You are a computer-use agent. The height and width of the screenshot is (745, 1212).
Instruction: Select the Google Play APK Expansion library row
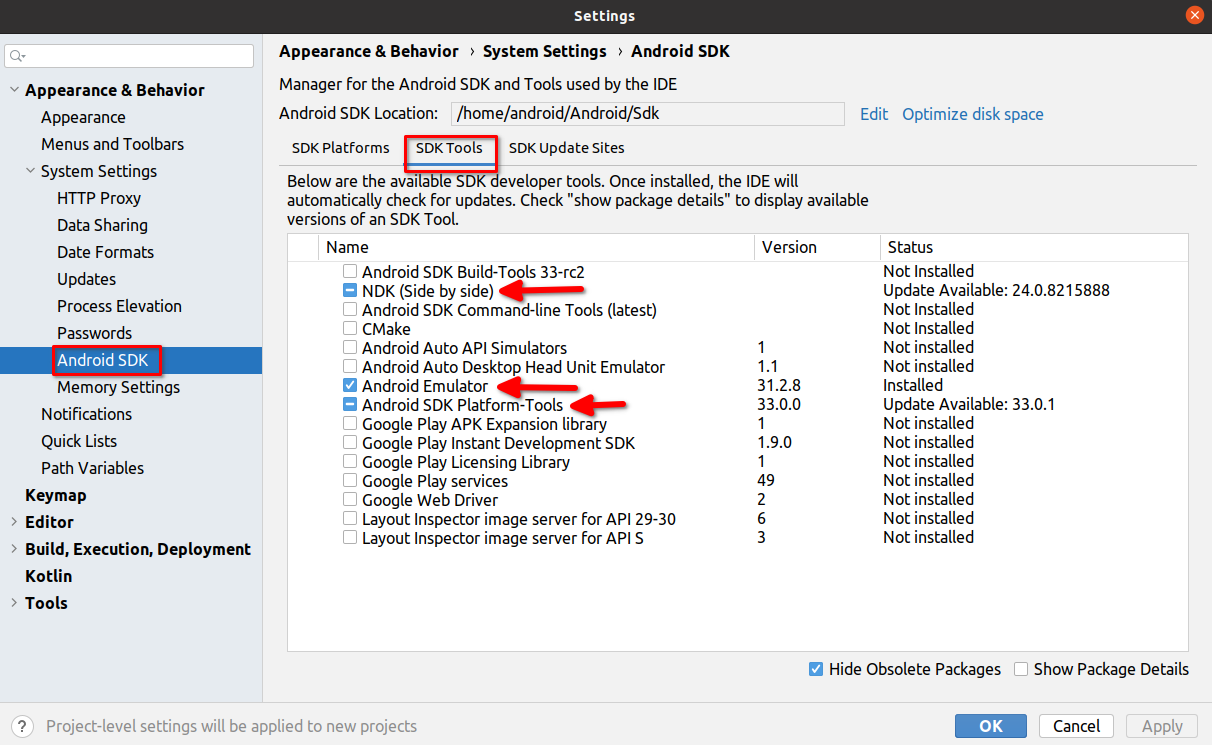point(738,423)
